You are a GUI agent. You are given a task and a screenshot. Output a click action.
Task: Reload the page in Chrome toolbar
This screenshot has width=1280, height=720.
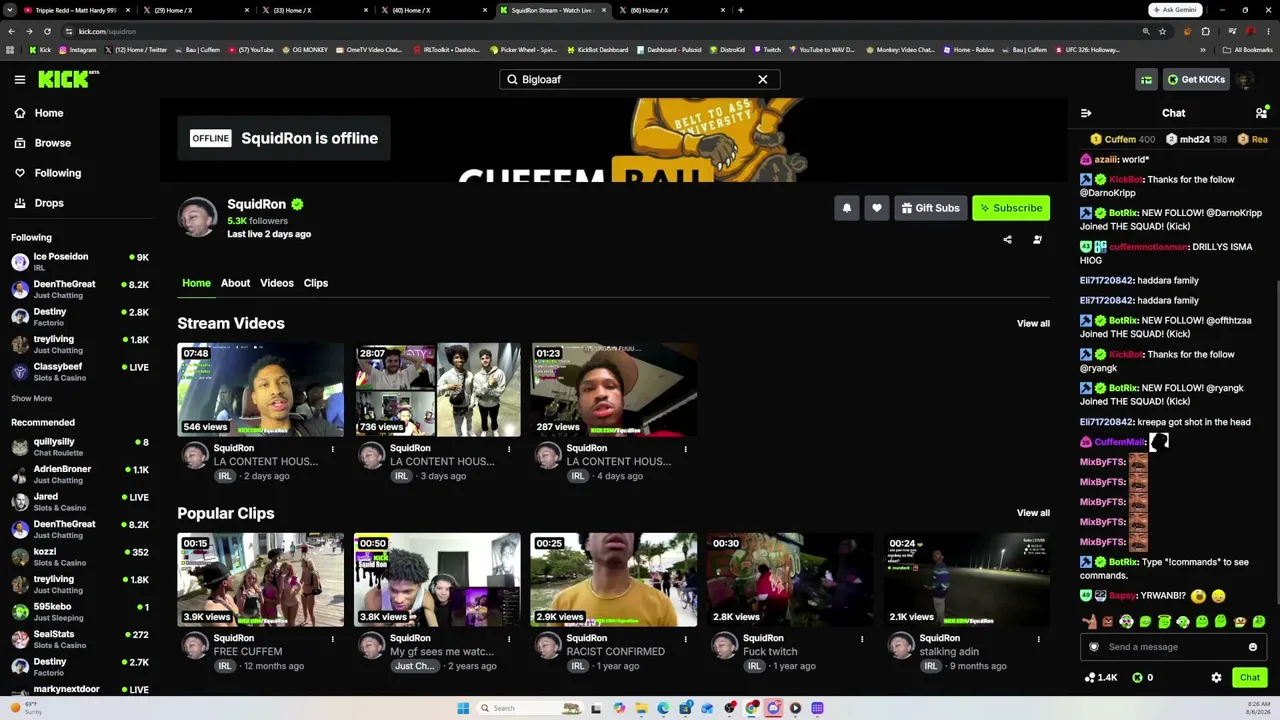pos(47,31)
